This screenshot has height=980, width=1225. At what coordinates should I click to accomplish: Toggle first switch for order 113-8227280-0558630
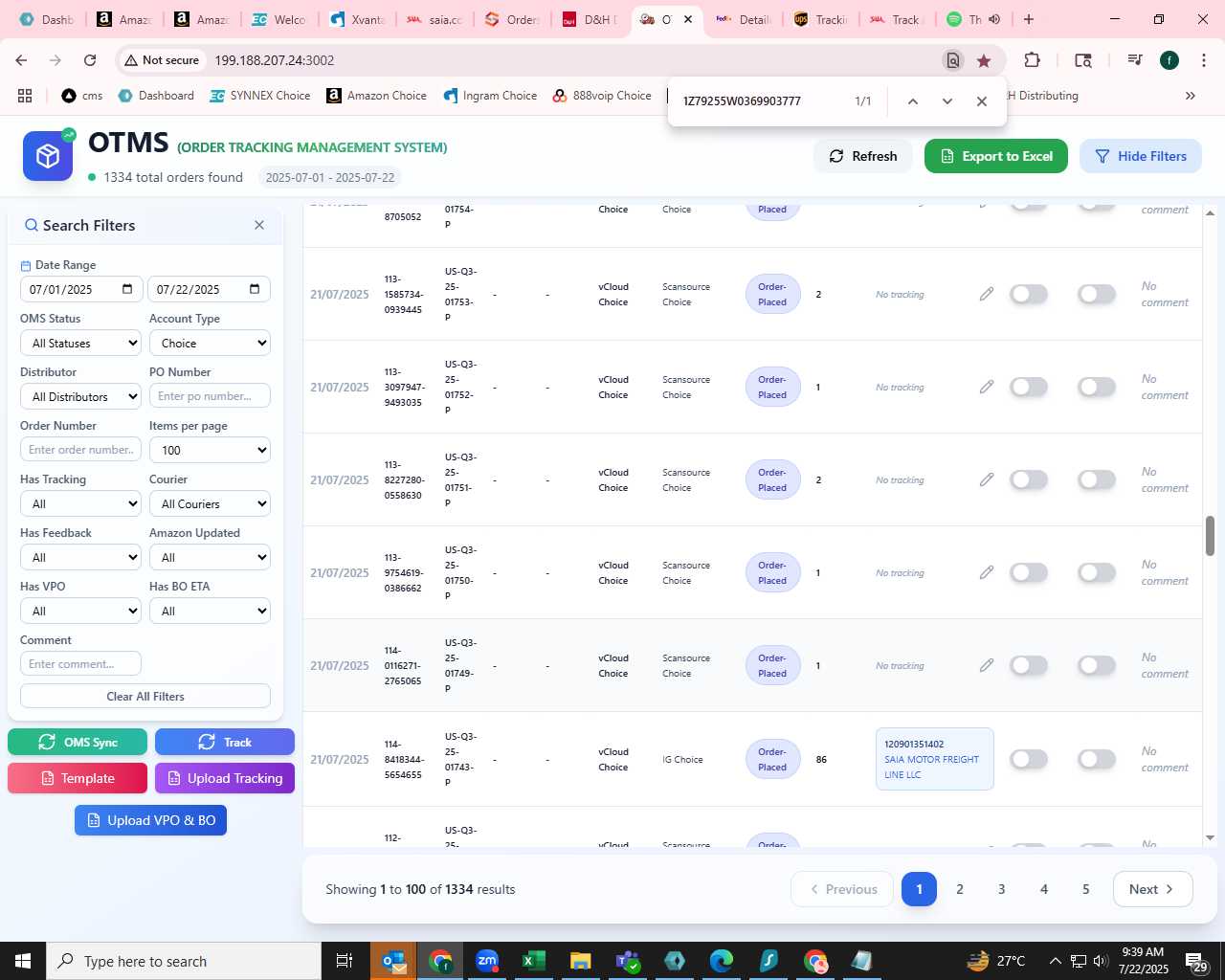click(x=1029, y=479)
